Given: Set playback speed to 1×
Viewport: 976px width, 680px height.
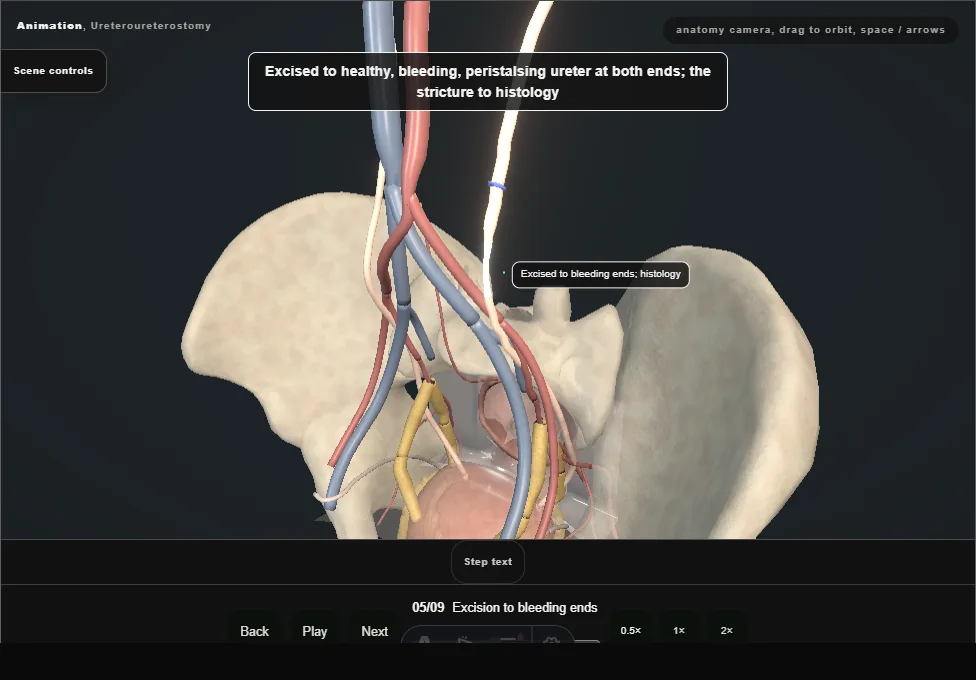Looking at the screenshot, I should click(x=679, y=630).
